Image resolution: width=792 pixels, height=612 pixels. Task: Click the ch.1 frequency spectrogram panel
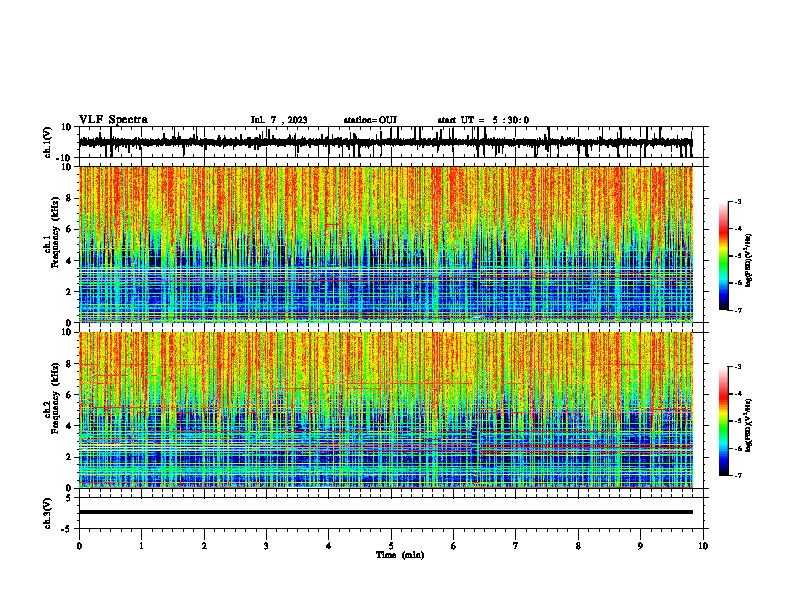tap(386, 244)
